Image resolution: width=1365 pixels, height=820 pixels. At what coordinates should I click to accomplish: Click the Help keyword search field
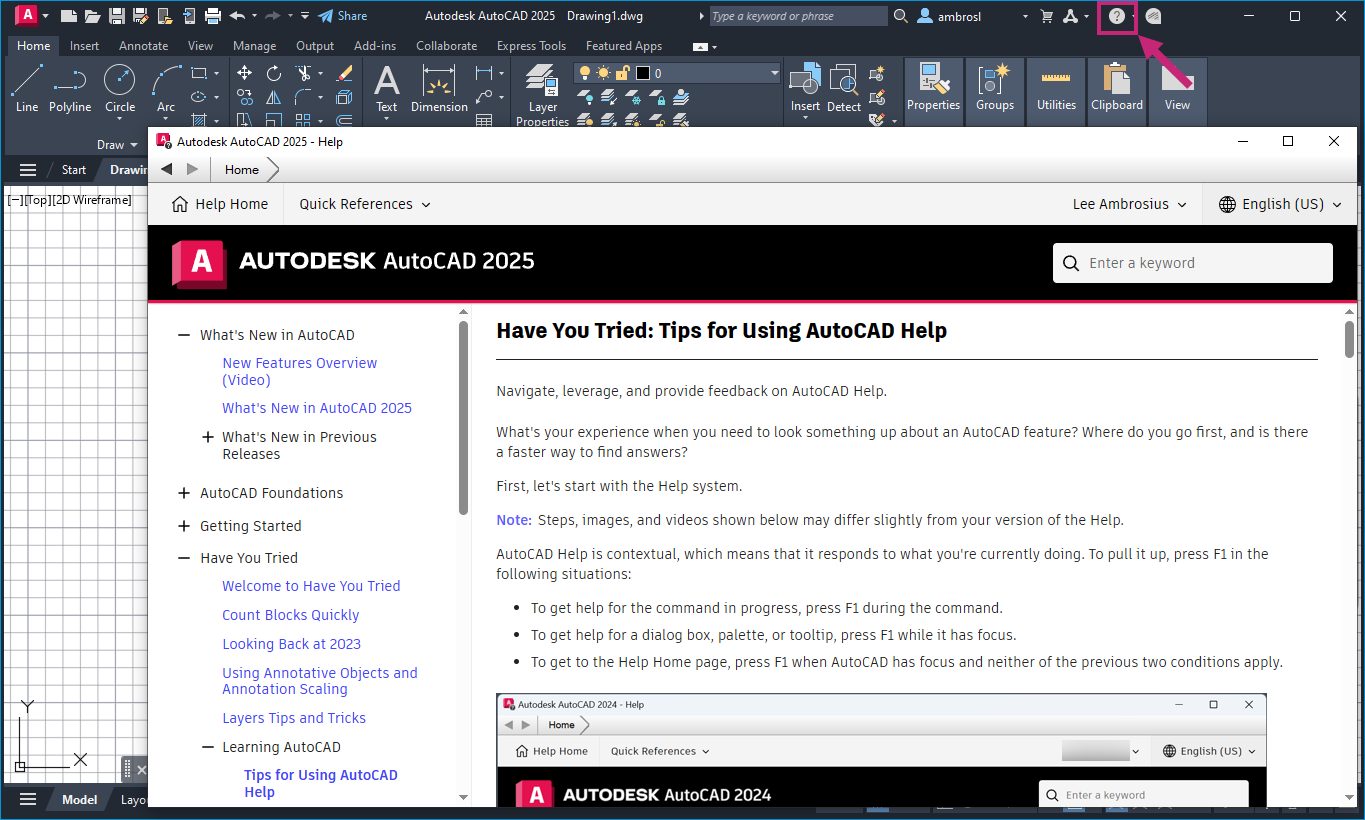tap(1193, 263)
